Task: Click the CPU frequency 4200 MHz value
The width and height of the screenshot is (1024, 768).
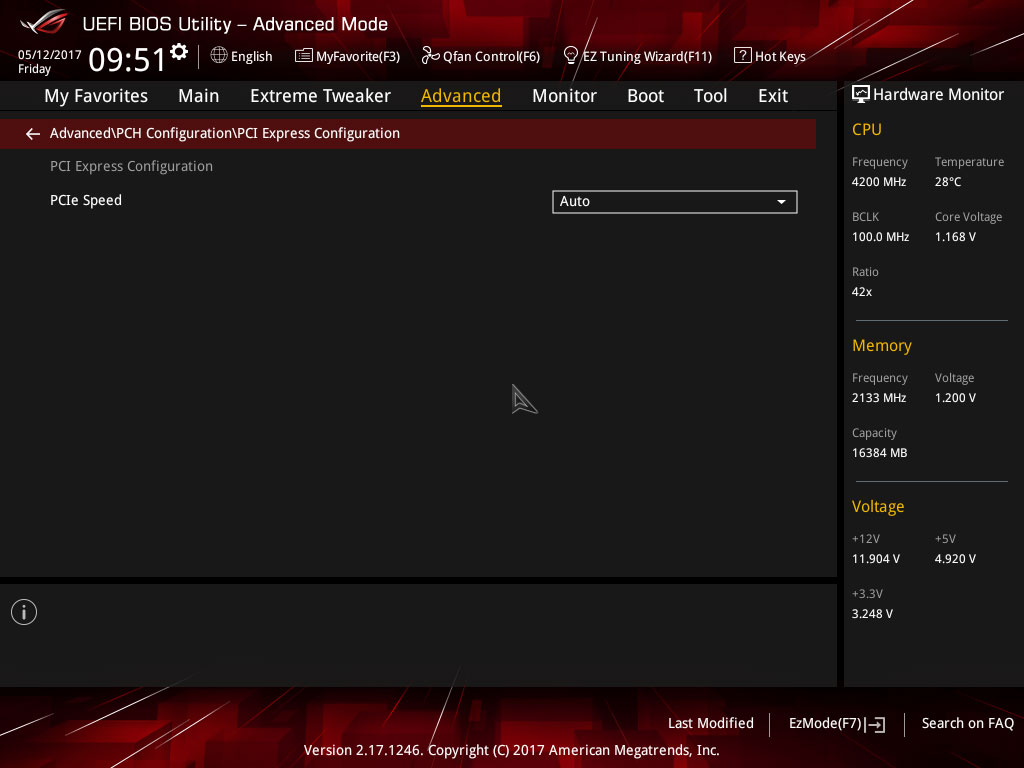Action: [878, 182]
